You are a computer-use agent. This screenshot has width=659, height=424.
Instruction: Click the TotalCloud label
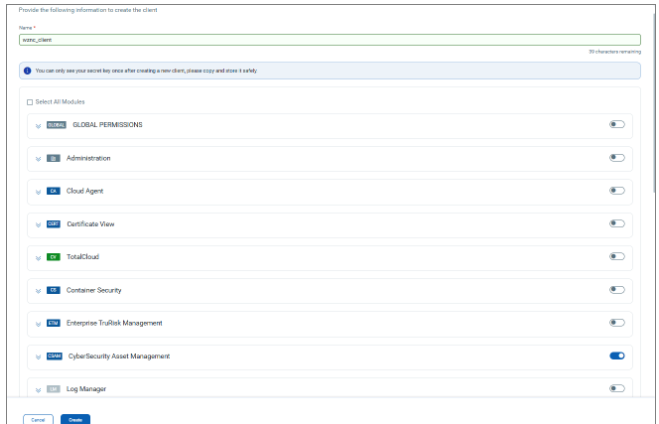83,257
